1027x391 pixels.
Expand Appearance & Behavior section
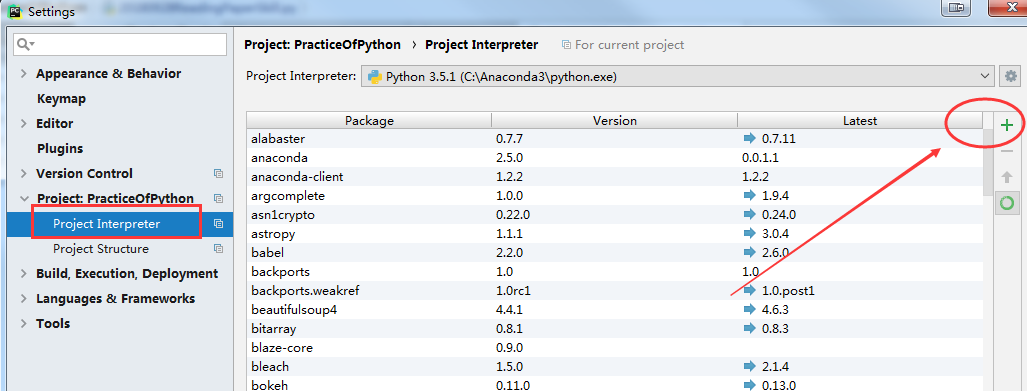24,73
